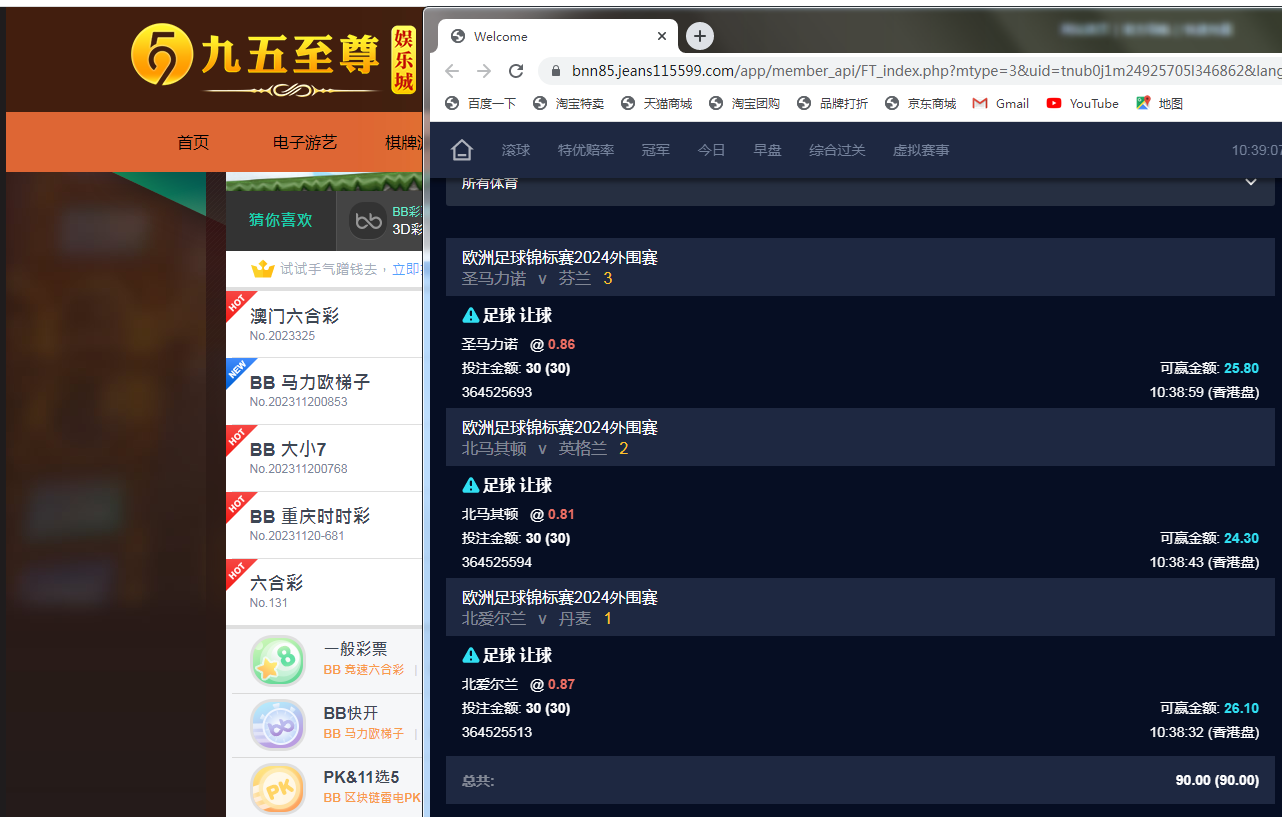Viewport: 1282px width, 817px height.
Task: Click the 0.87 odds for 北爱尔兰
Action: pos(561,684)
